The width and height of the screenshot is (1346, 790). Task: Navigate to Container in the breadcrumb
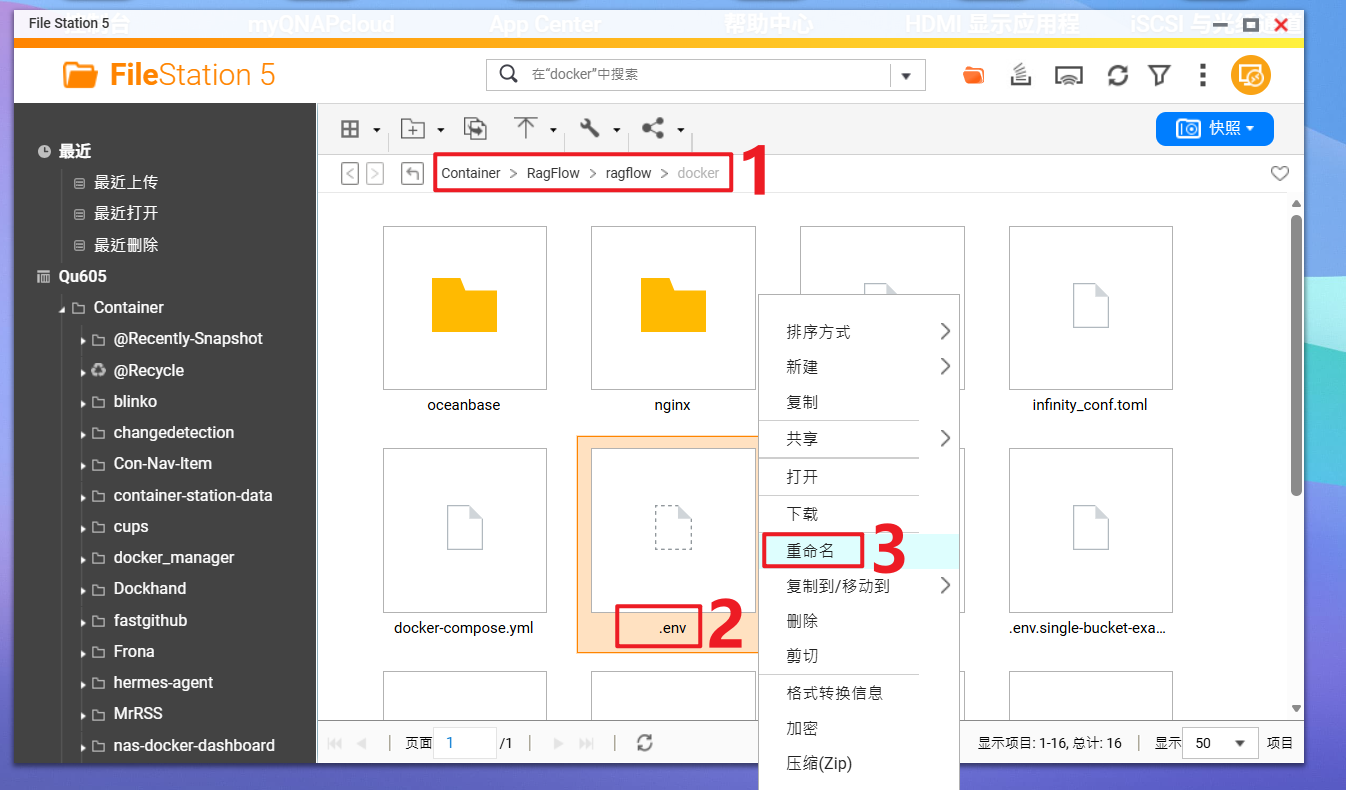coord(471,173)
